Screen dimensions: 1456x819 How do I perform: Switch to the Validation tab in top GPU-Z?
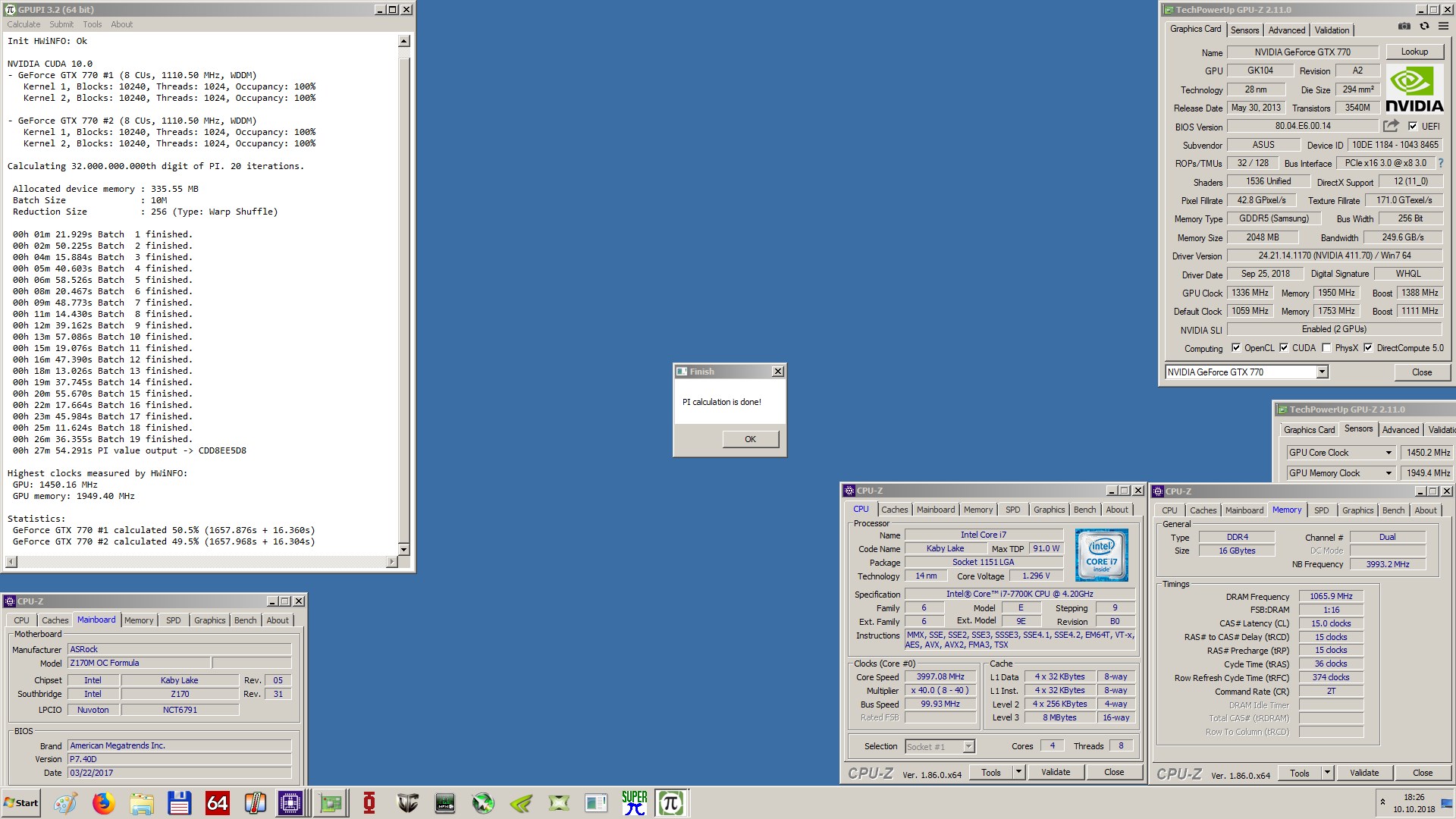pyautogui.click(x=1332, y=30)
